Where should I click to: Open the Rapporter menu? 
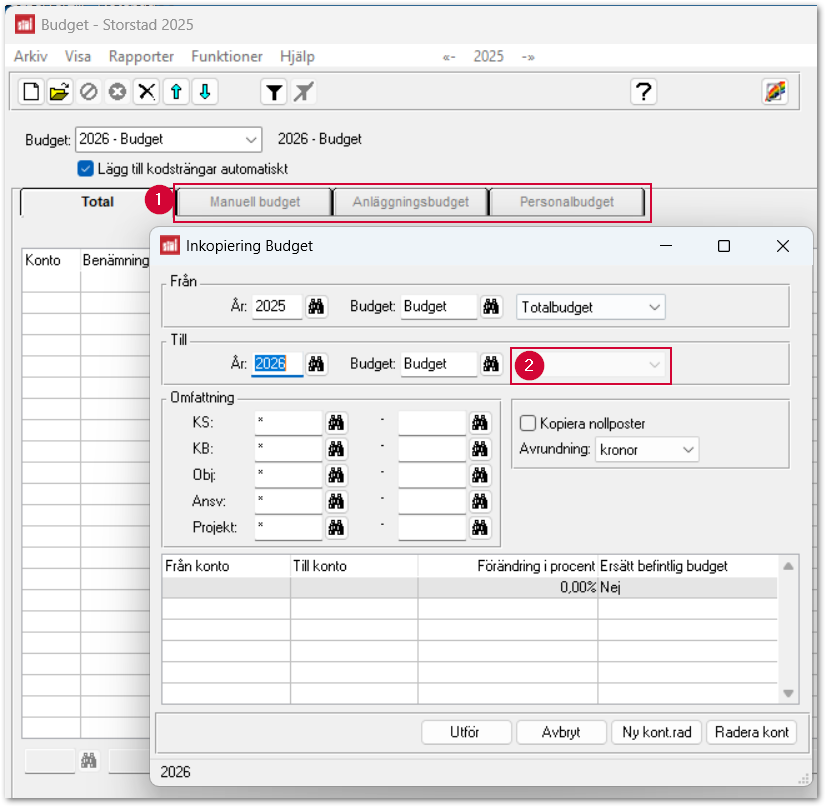coord(141,57)
